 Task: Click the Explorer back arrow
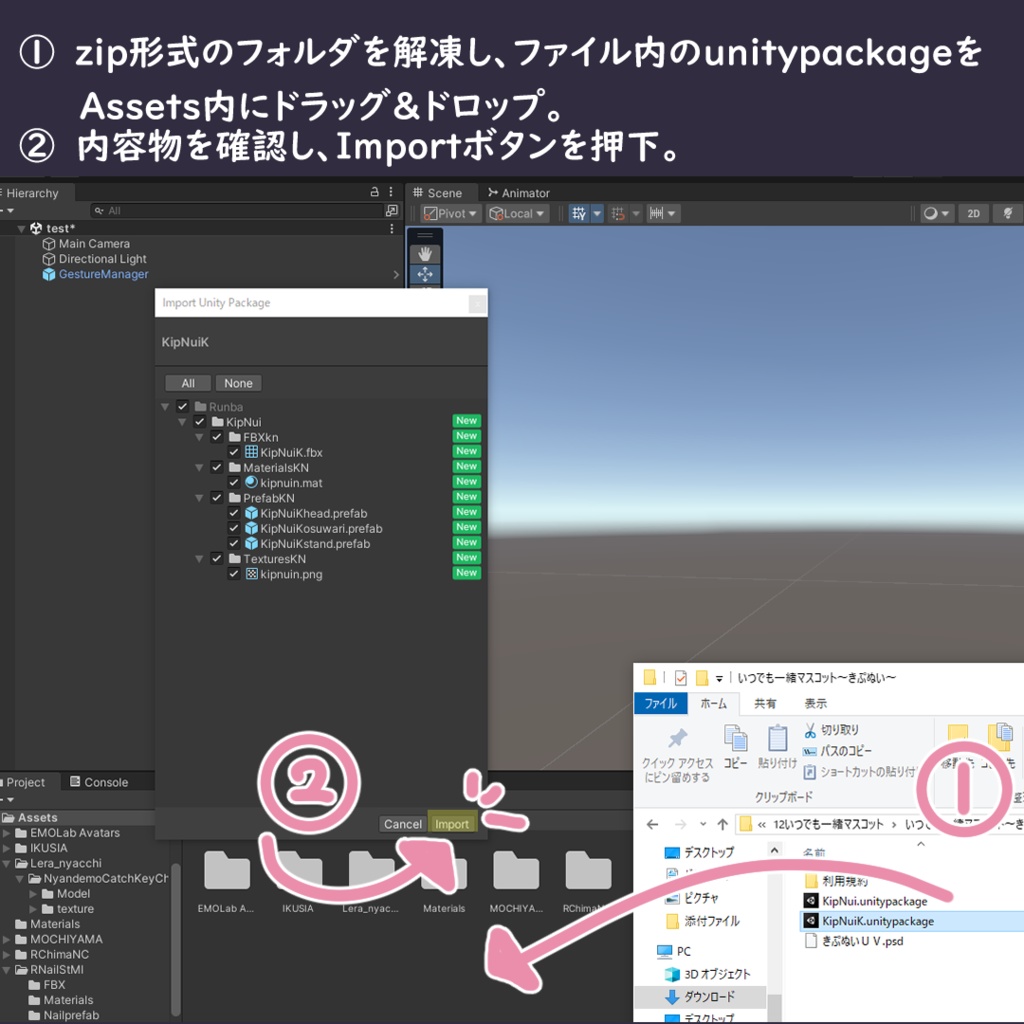pos(652,824)
